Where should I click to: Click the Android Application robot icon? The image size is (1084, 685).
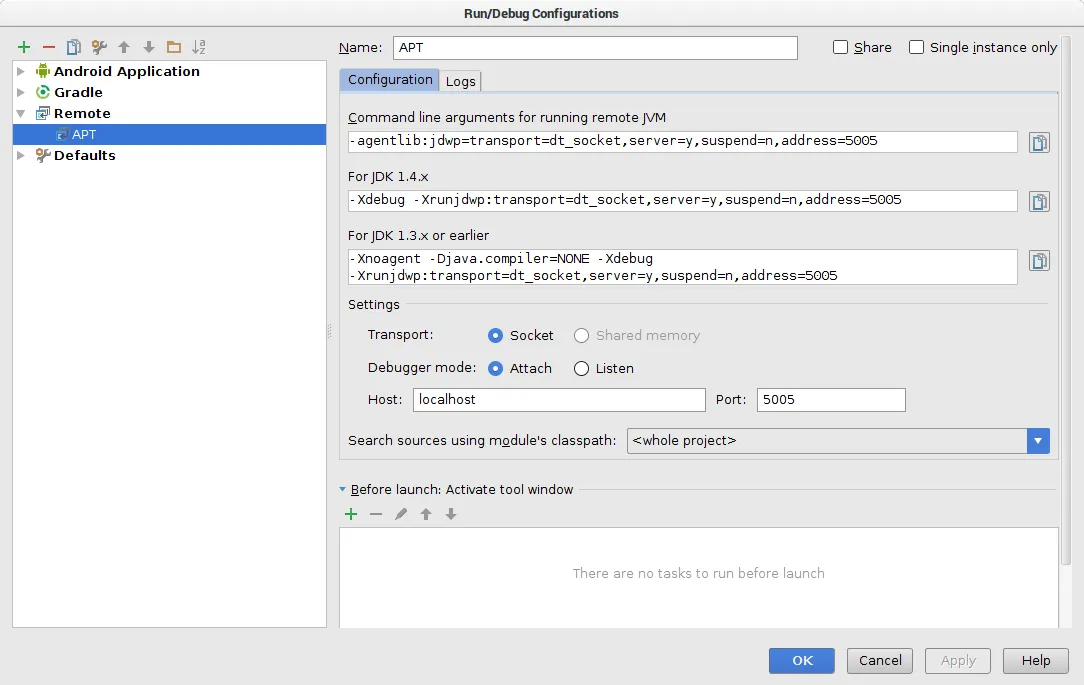coord(43,71)
